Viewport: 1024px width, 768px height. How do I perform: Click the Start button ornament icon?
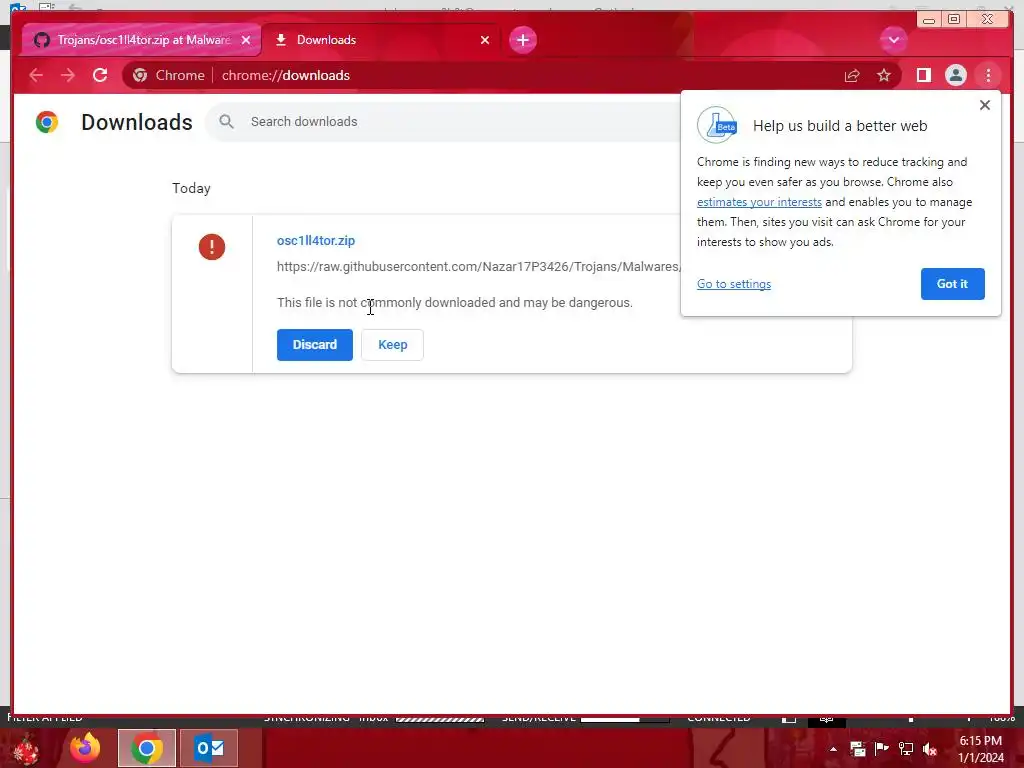click(x=27, y=749)
